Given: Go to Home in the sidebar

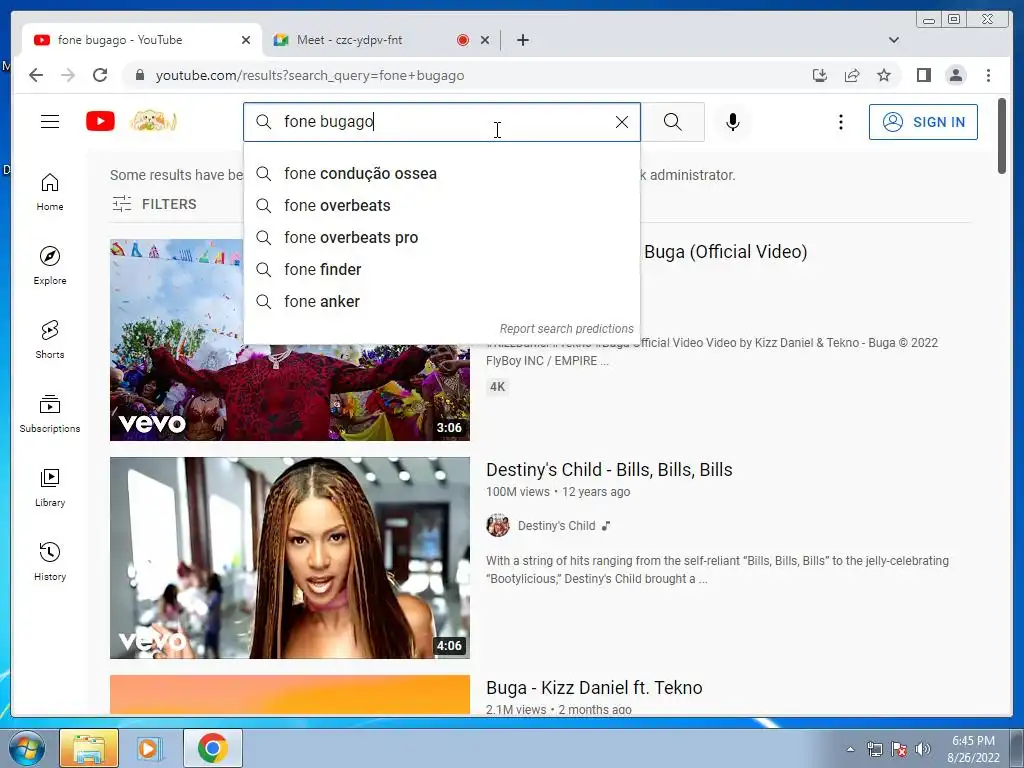Looking at the screenshot, I should coord(50,192).
